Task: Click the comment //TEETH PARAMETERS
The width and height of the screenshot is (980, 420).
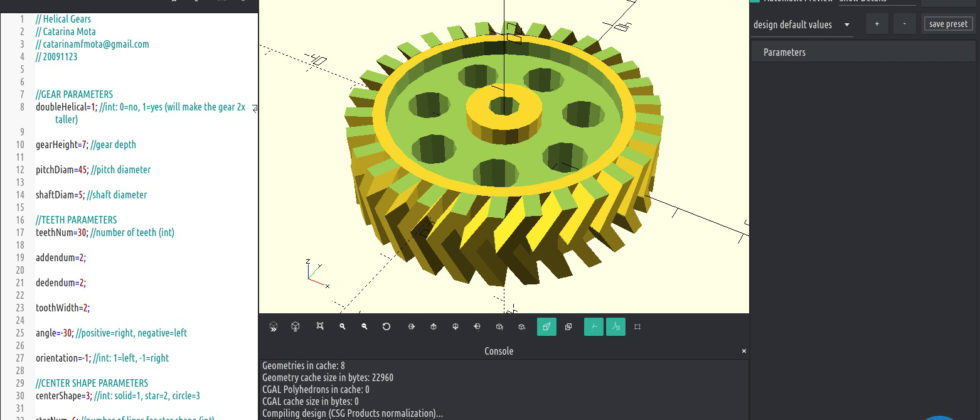Action: point(76,219)
